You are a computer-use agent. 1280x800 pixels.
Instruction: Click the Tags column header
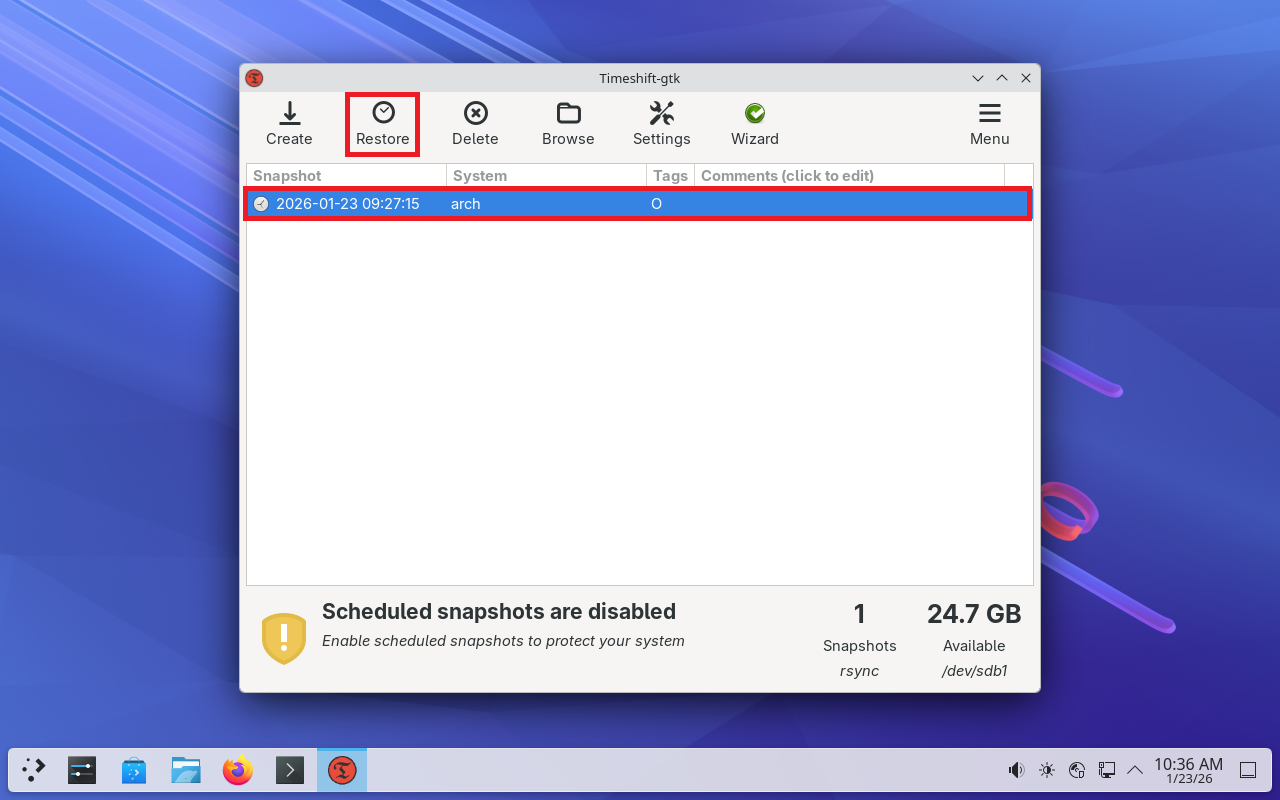point(670,176)
